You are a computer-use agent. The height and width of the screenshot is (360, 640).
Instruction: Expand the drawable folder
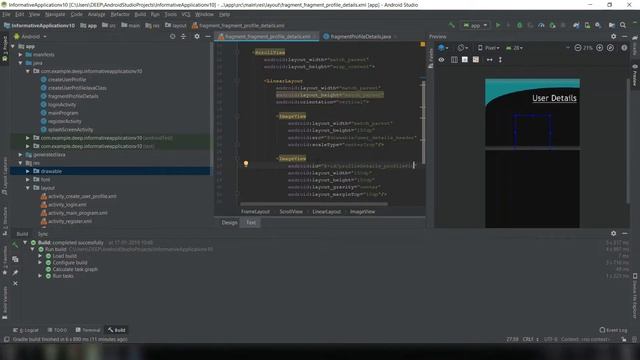pyautogui.click(x=28, y=171)
